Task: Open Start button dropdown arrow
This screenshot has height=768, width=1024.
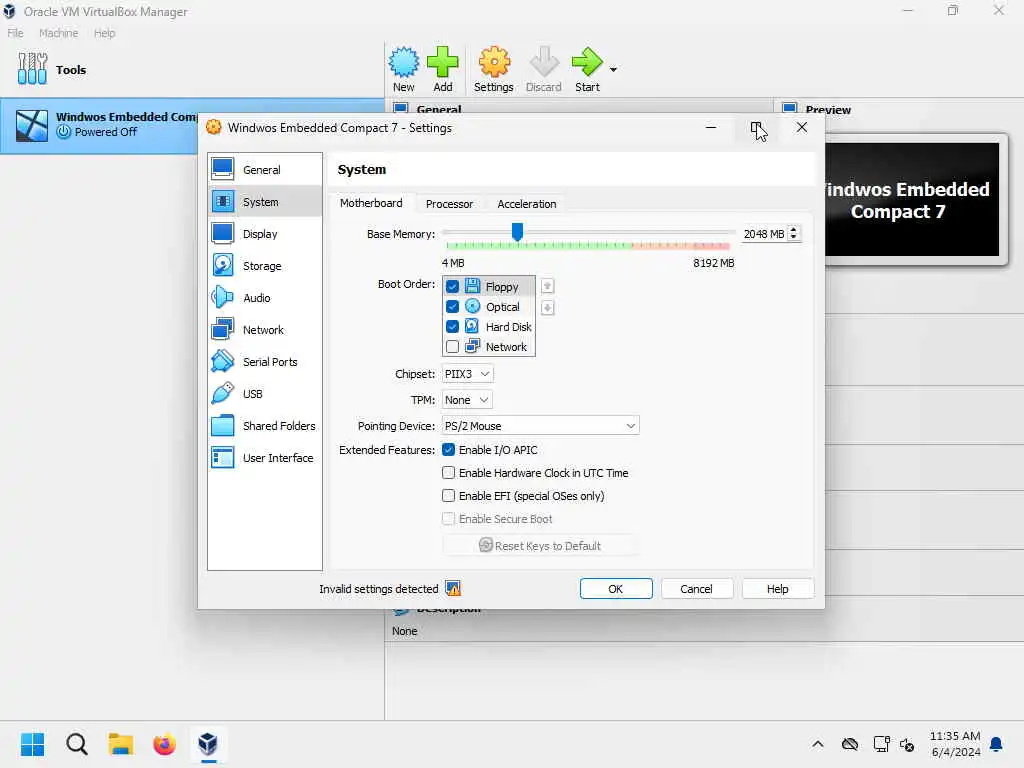Action: tap(613, 69)
